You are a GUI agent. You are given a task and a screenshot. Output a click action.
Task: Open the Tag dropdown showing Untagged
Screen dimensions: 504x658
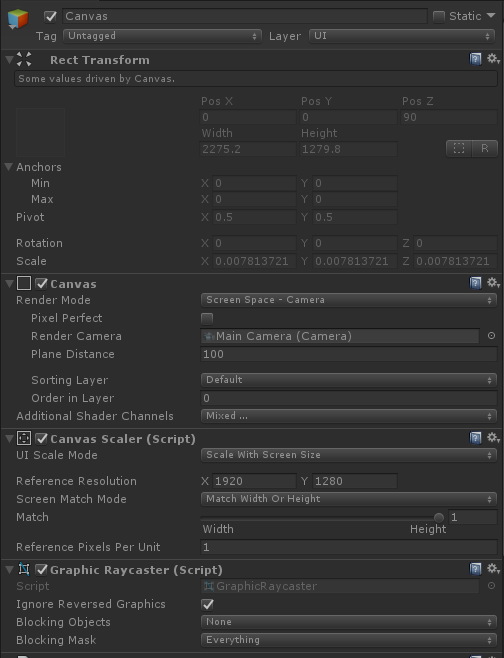162,36
